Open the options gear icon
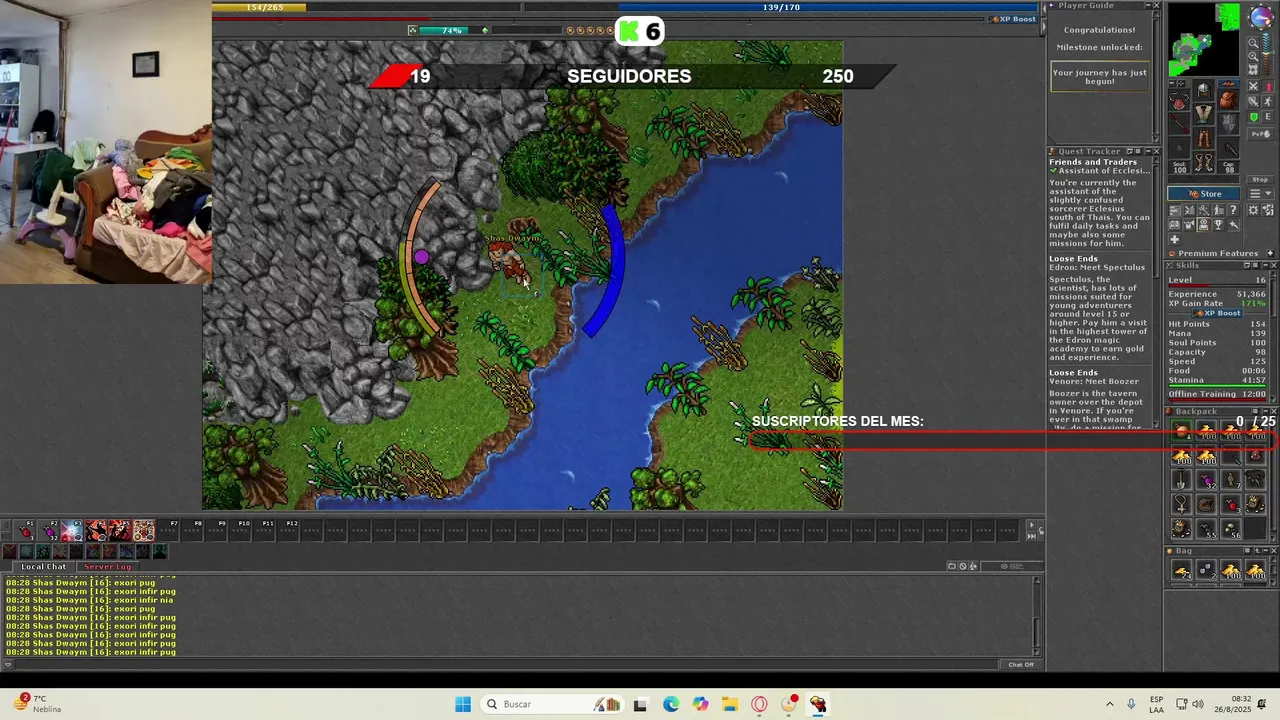Image resolution: width=1280 pixels, height=720 pixels. [1253, 210]
